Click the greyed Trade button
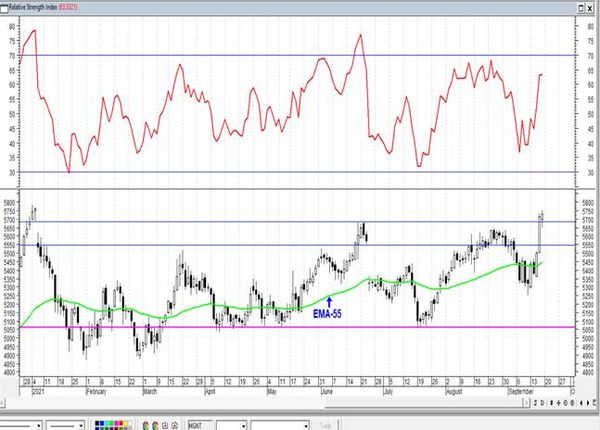Image resolution: width=600 pixels, height=430 pixels. (325, 426)
